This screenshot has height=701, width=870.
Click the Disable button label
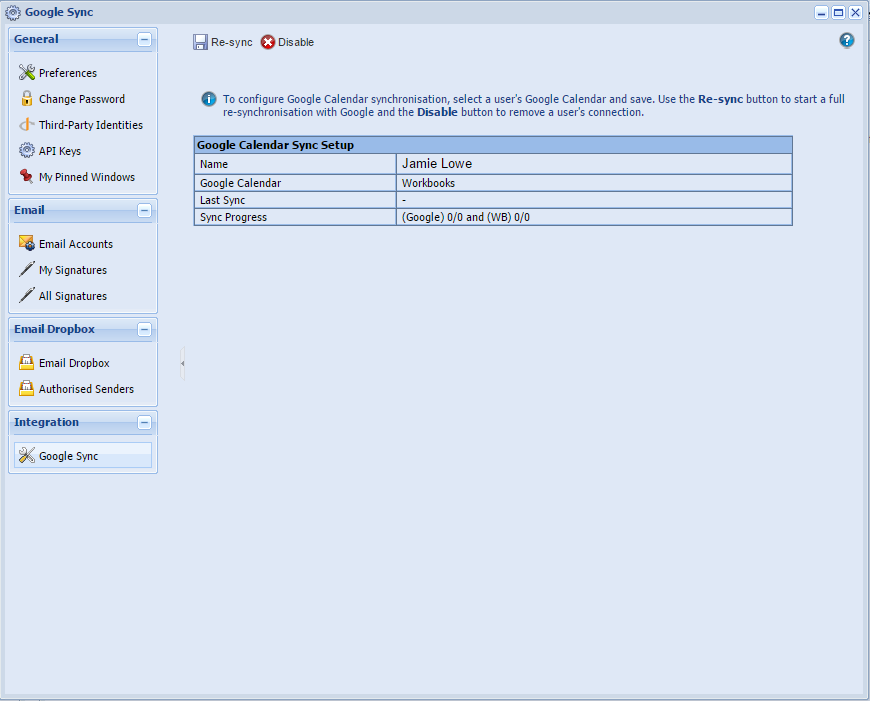click(296, 42)
